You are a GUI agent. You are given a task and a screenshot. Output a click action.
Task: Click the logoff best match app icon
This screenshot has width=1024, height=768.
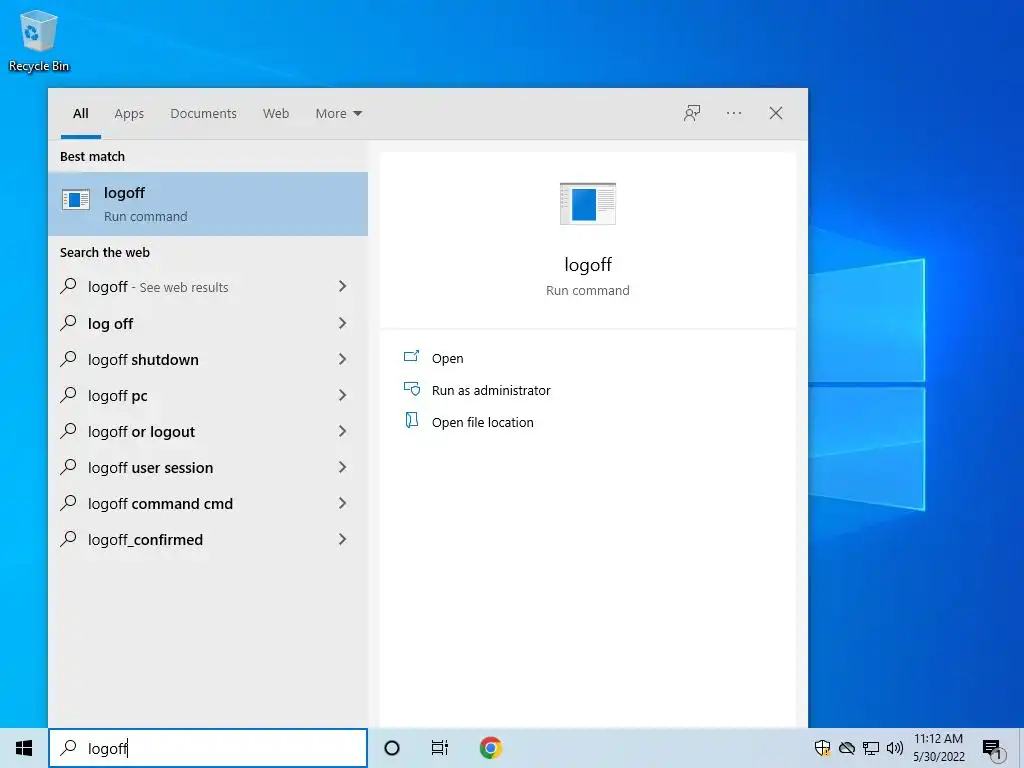[x=76, y=200]
